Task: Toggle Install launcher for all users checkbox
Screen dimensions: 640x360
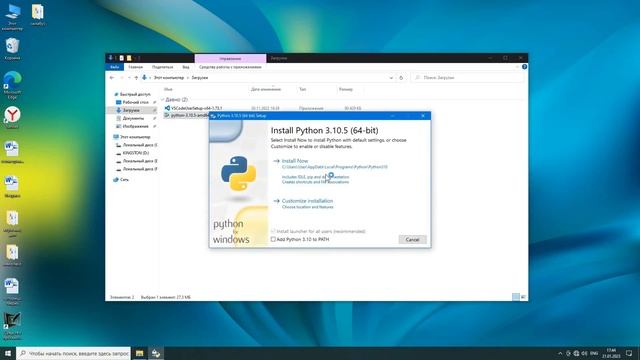Action: pos(273,231)
